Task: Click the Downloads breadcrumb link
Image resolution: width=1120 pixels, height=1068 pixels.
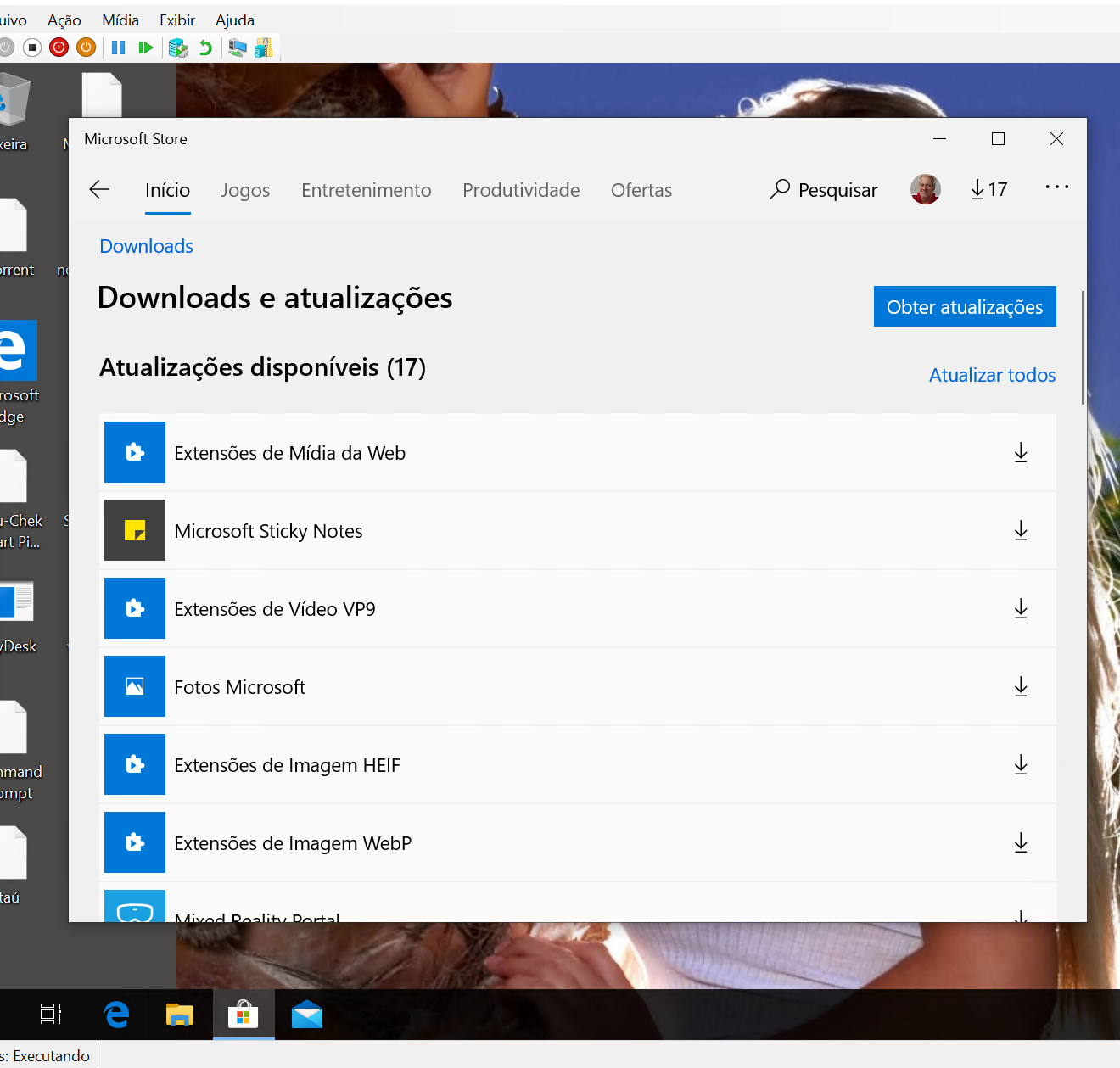Action: 147,246
